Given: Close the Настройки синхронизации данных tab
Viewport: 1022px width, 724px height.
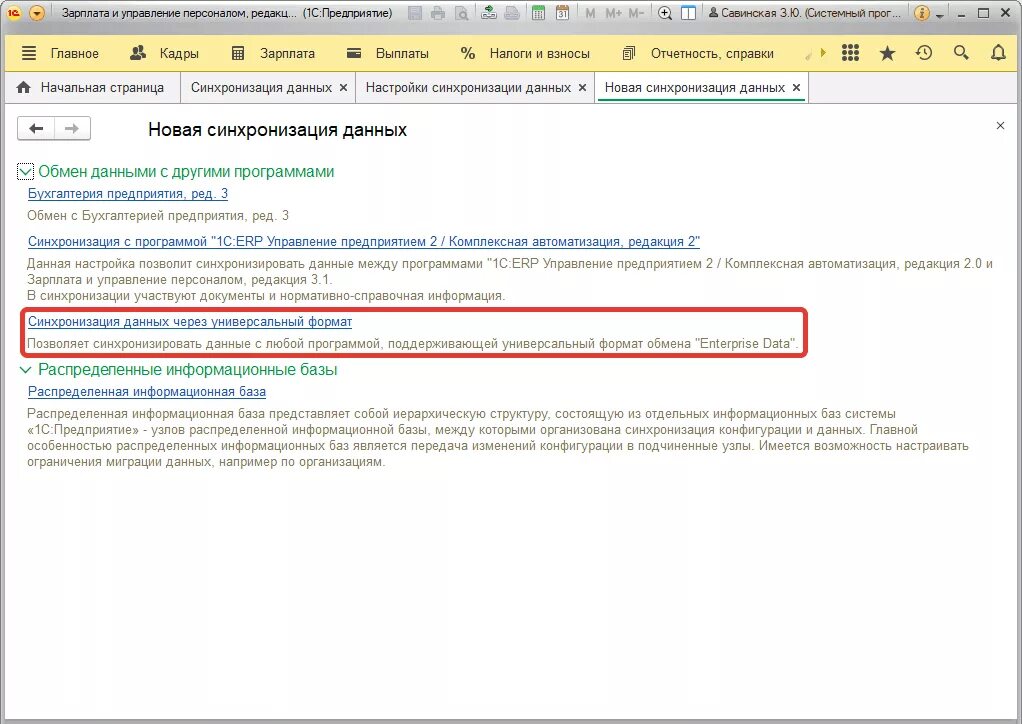Looking at the screenshot, I should [x=582, y=87].
